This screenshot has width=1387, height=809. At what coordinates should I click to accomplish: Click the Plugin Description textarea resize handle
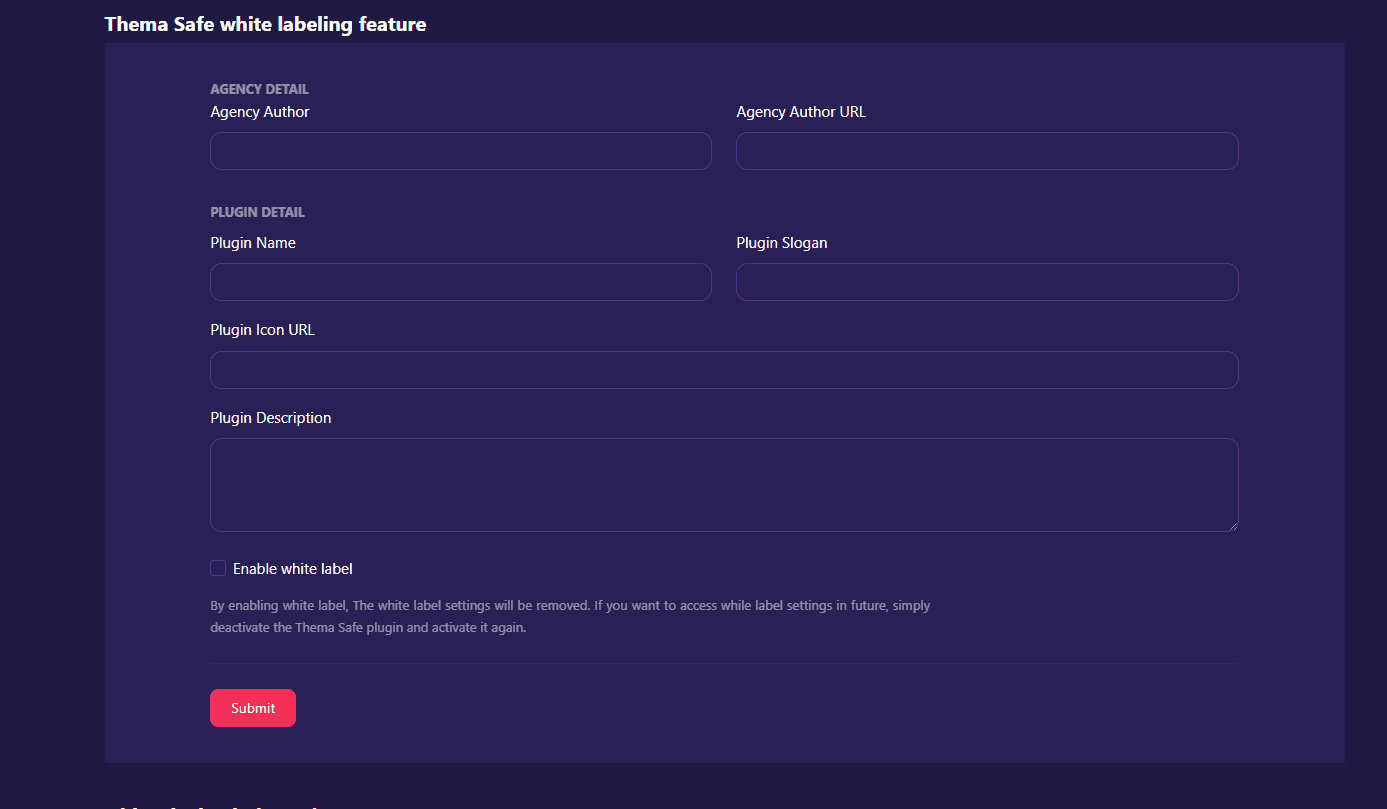1233,526
